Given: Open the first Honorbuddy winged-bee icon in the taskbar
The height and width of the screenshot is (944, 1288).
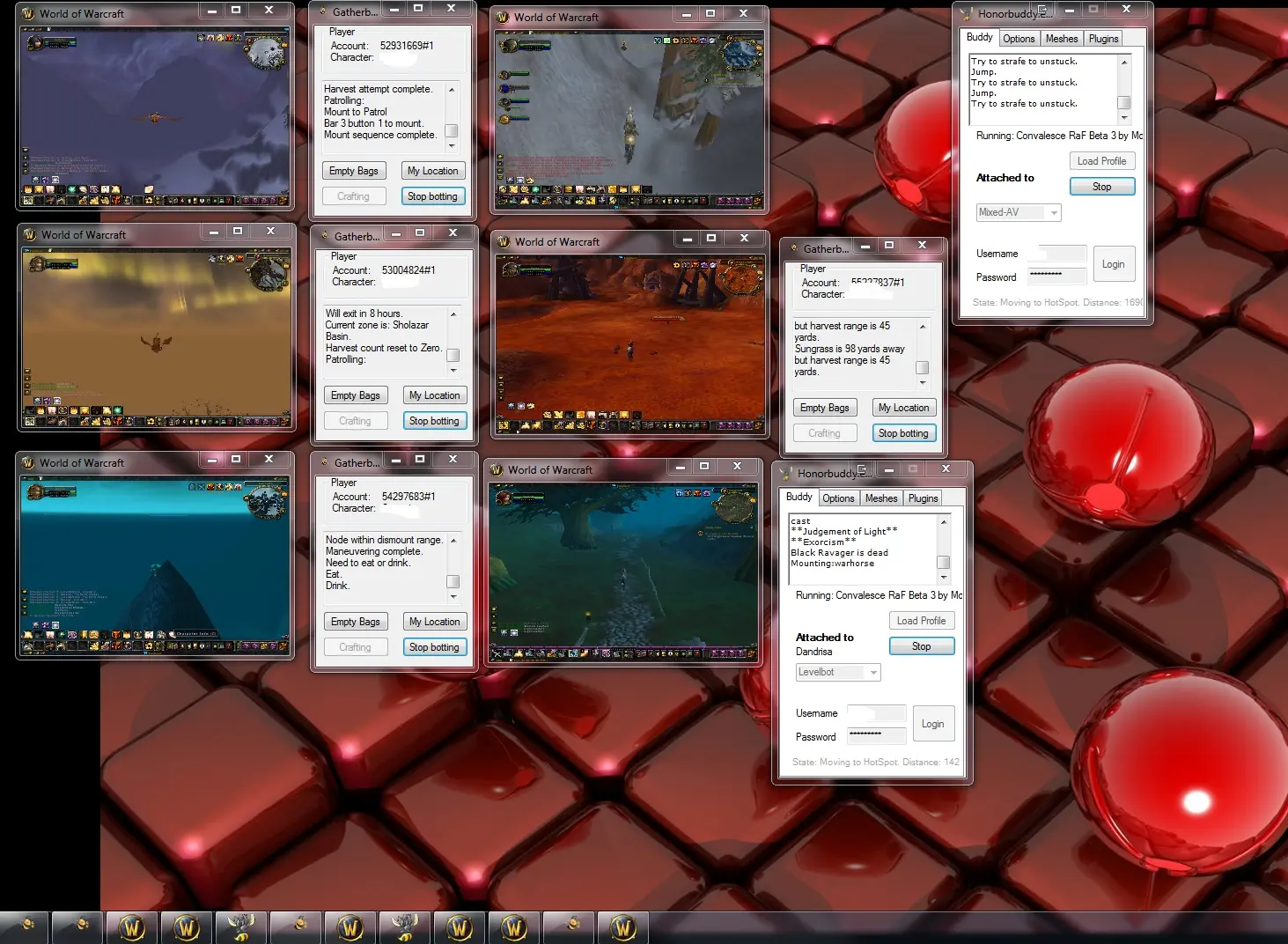Looking at the screenshot, I should [x=242, y=926].
